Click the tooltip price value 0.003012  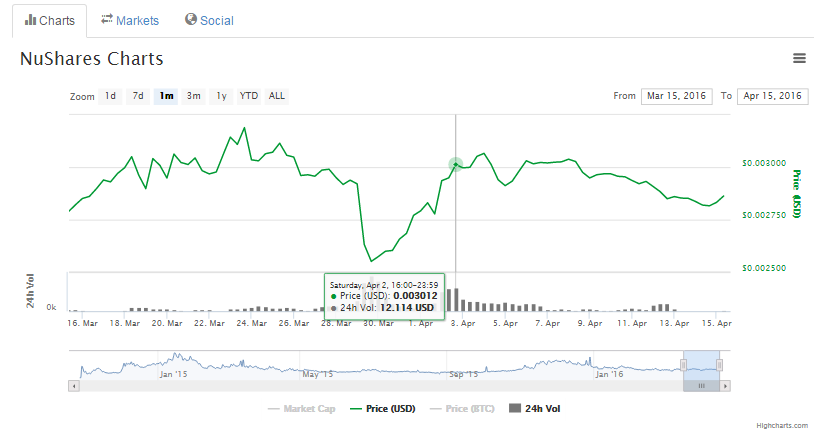[x=415, y=296]
